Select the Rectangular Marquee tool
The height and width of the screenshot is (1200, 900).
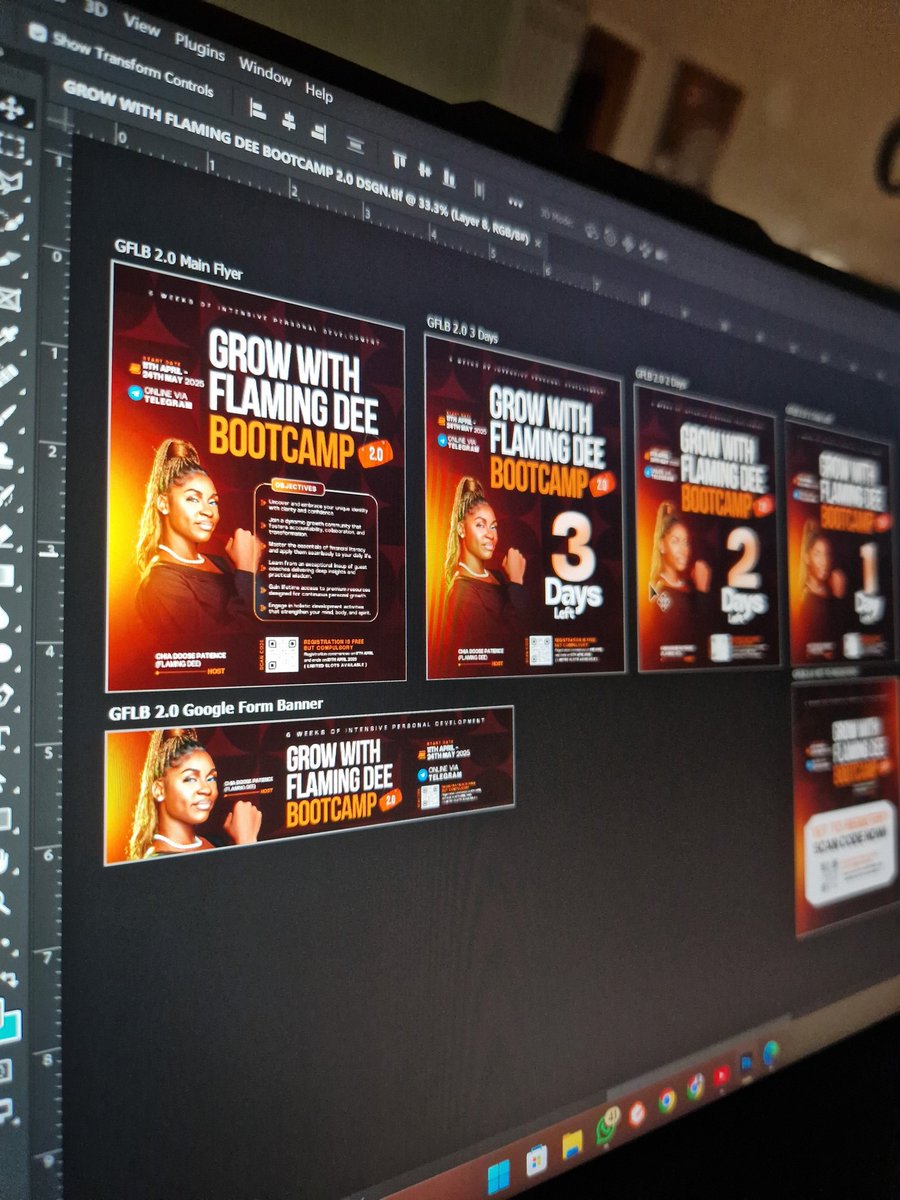12,147
